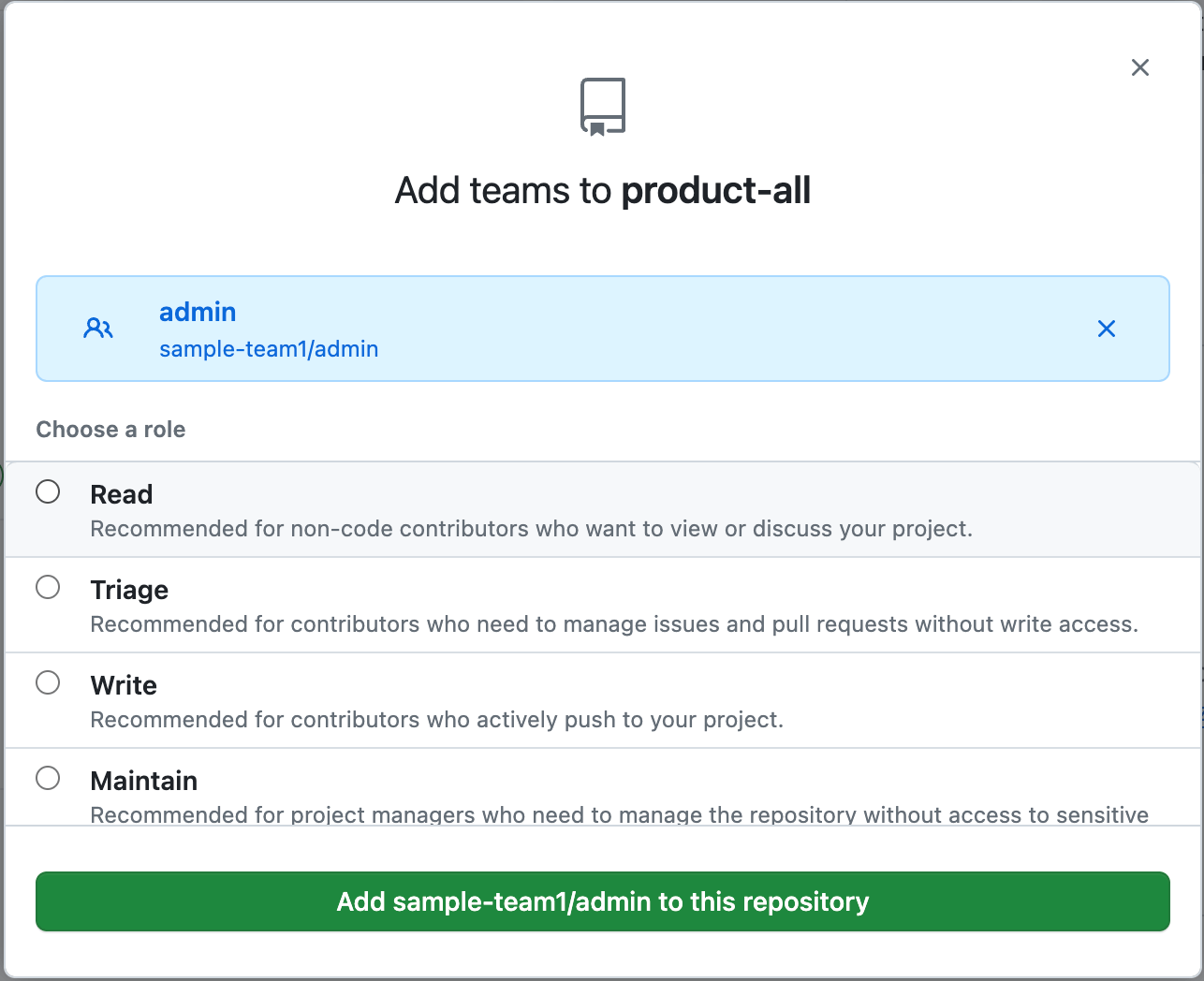Click the repository book icon above the dialog title
The width and height of the screenshot is (1204, 981).
(603, 105)
